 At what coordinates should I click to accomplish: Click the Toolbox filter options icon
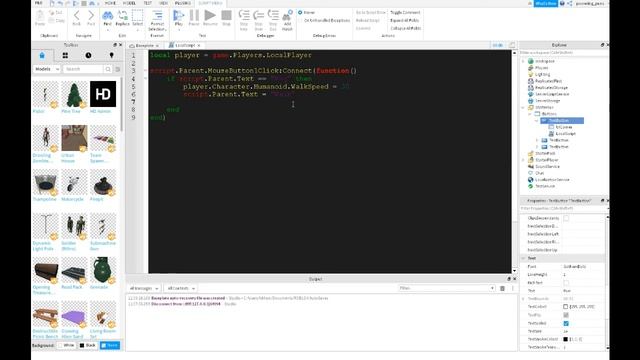118,69
